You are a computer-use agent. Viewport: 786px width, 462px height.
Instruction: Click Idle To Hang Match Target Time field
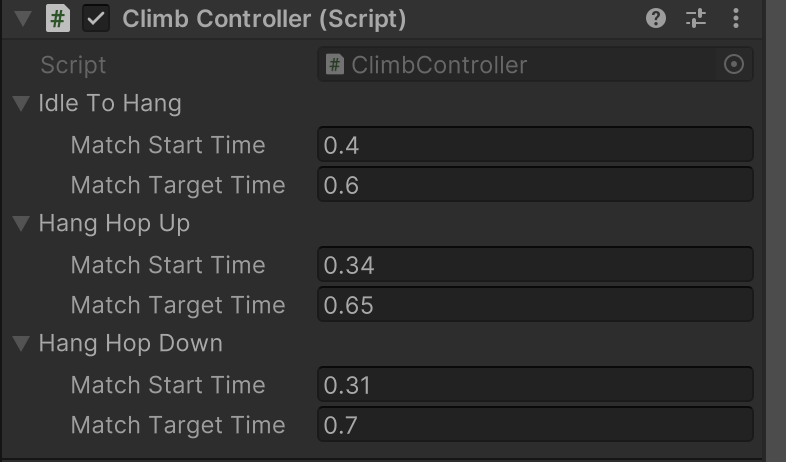click(x=534, y=185)
